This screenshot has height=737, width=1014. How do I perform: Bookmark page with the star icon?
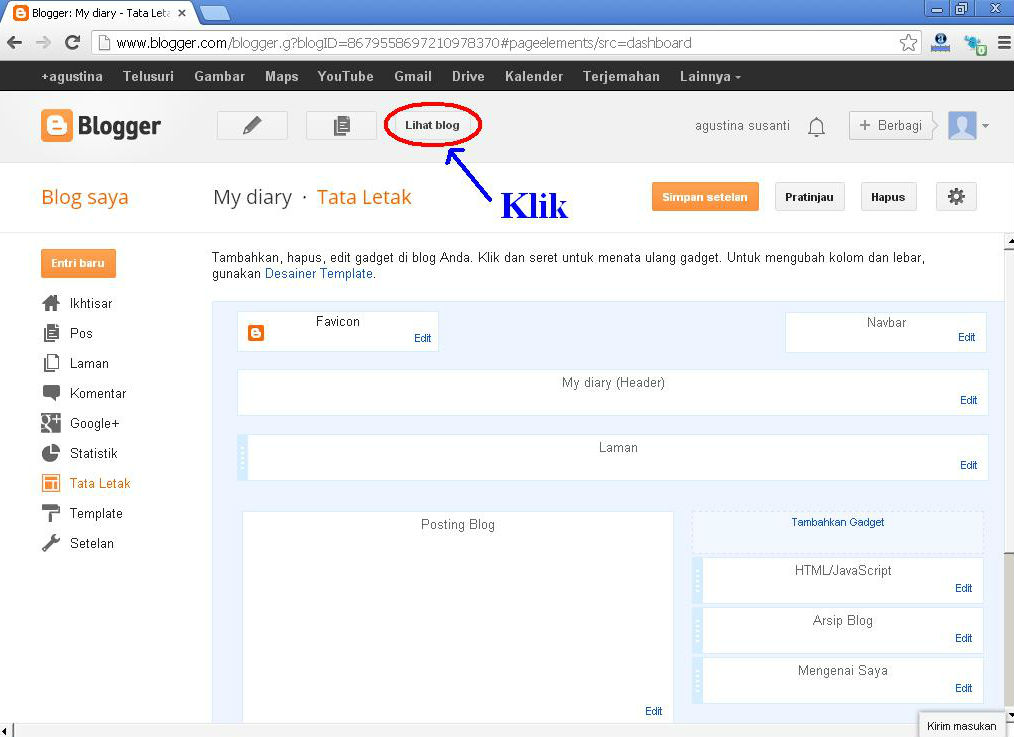coord(908,43)
